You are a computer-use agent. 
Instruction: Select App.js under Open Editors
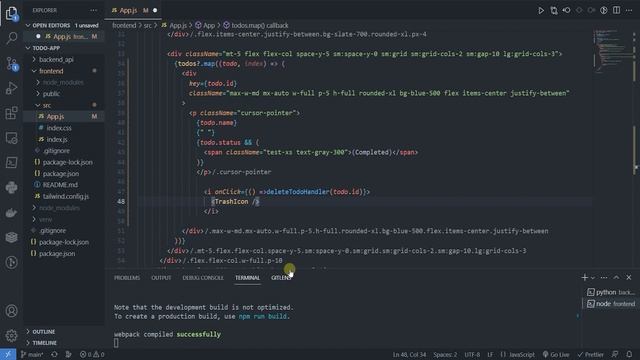[x=65, y=37]
